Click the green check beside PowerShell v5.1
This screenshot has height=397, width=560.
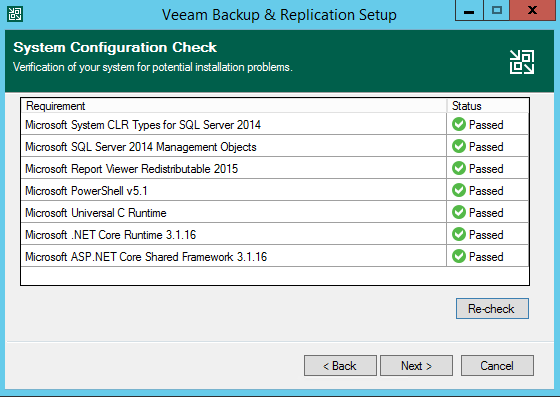click(459, 190)
